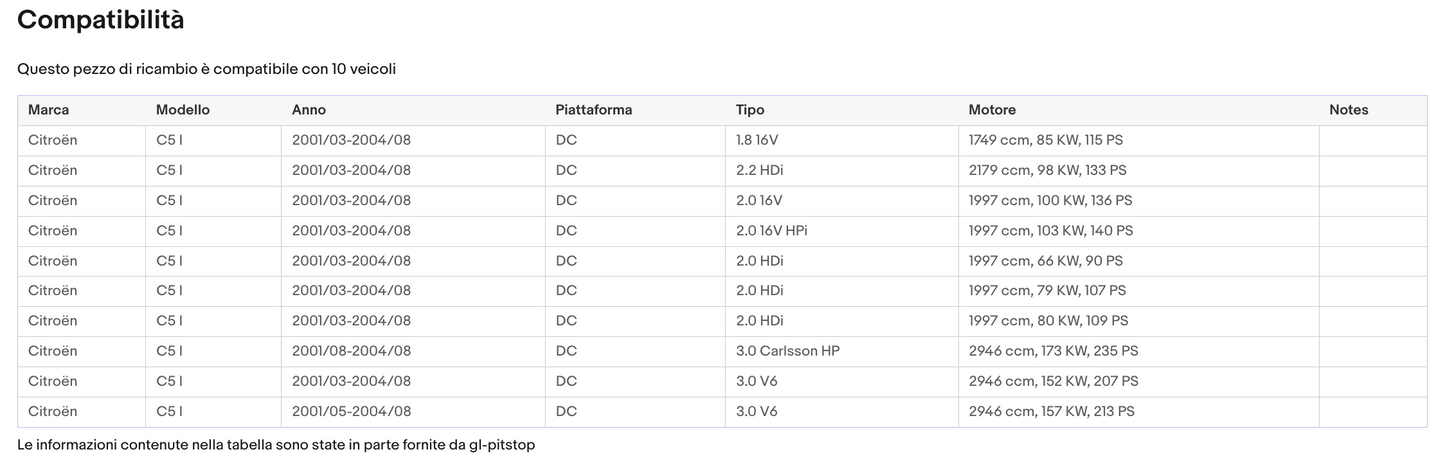Click the Piattaforma column header

594,110
